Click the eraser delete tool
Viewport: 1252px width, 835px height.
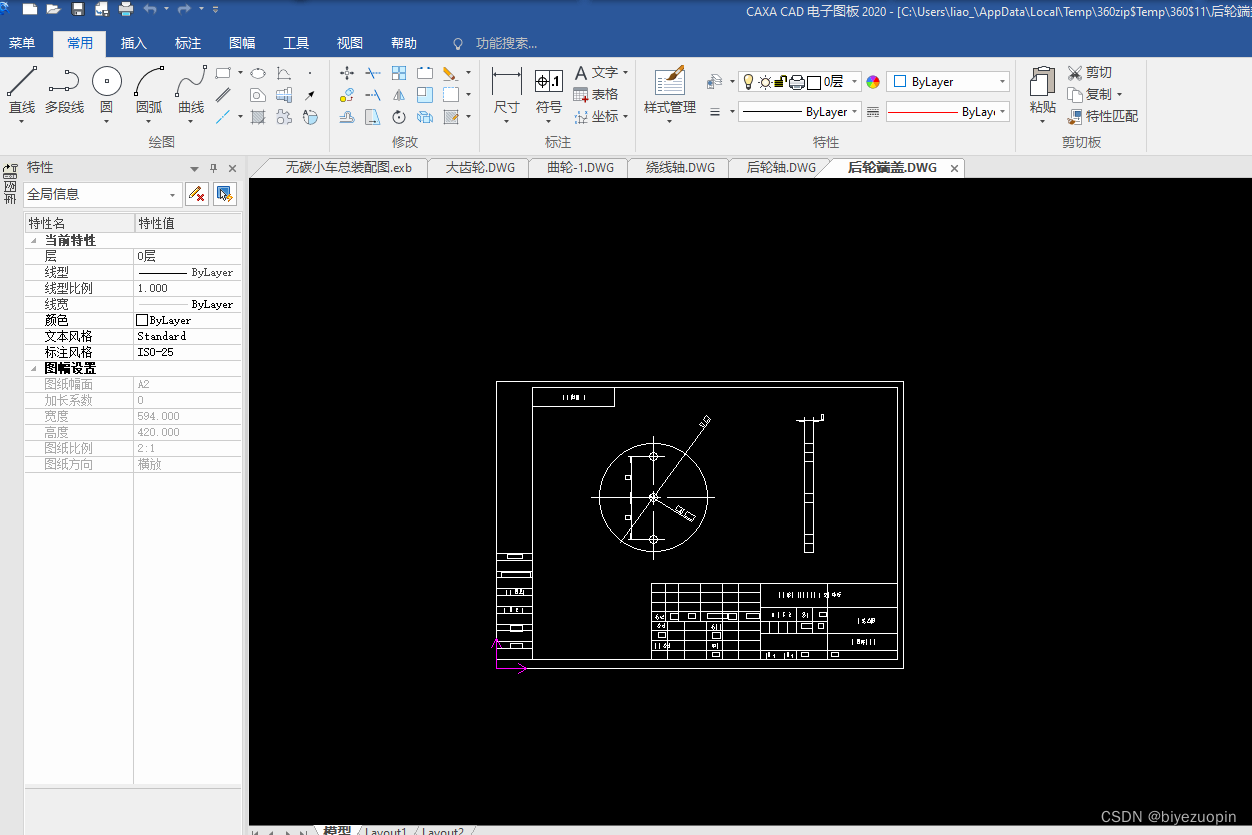tap(450, 73)
